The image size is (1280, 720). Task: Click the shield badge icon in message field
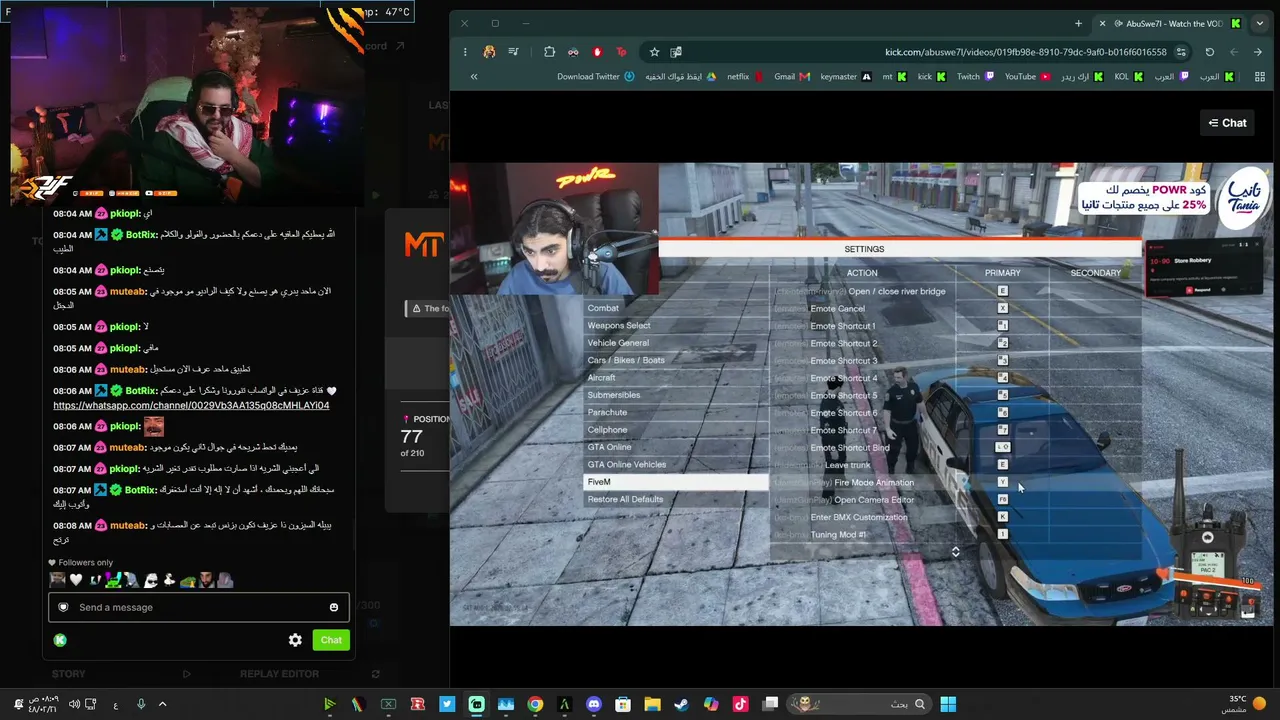point(64,607)
